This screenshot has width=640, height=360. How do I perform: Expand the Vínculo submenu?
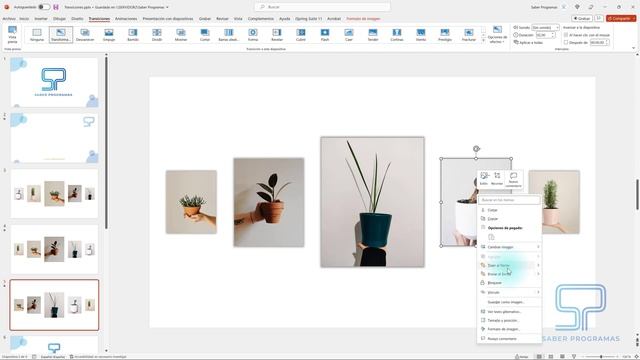click(x=510, y=292)
